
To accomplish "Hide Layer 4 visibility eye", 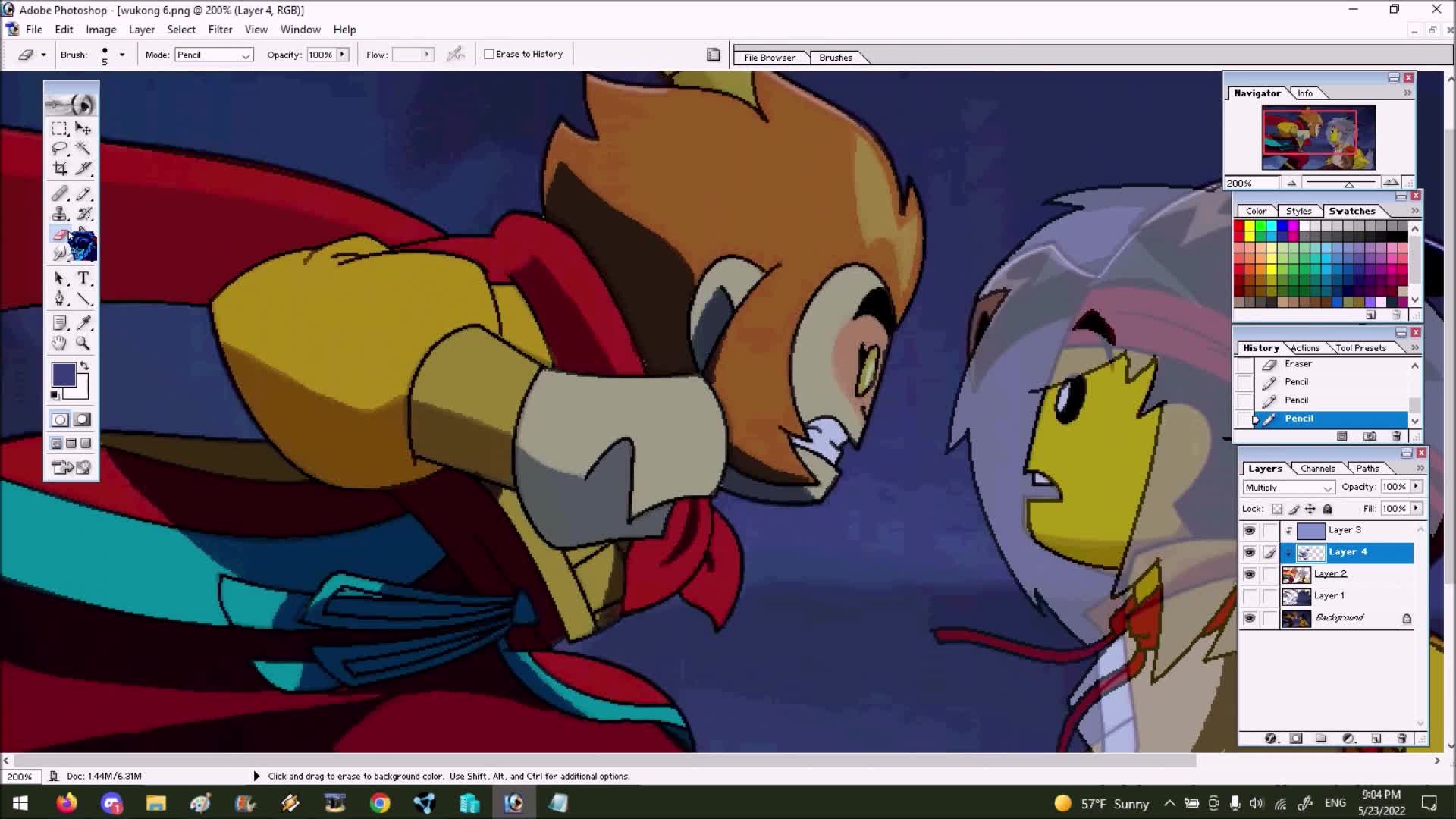I will (1249, 552).
